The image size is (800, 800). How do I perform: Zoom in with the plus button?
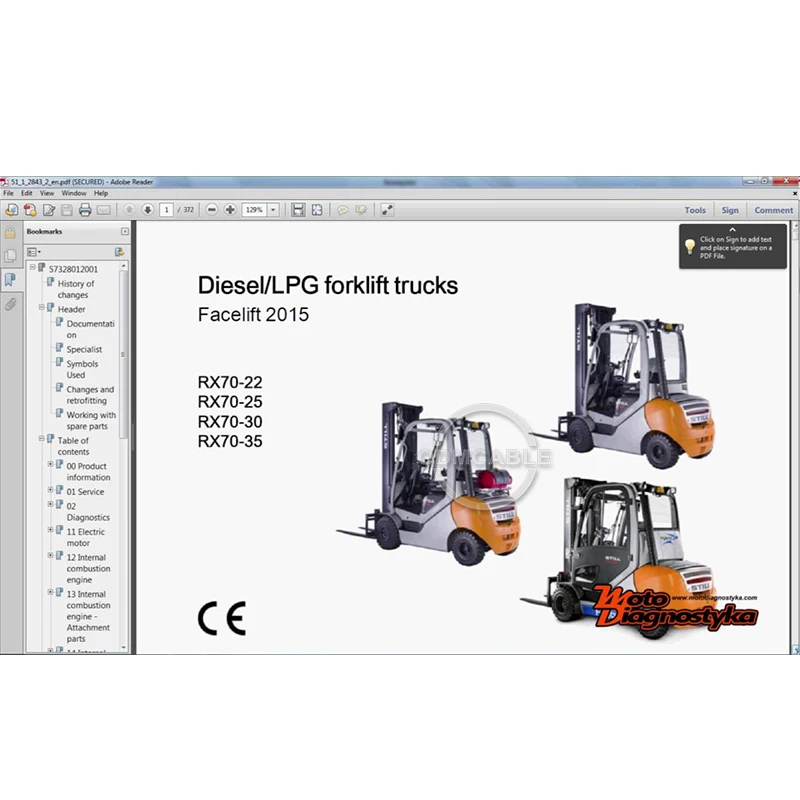pos(230,210)
